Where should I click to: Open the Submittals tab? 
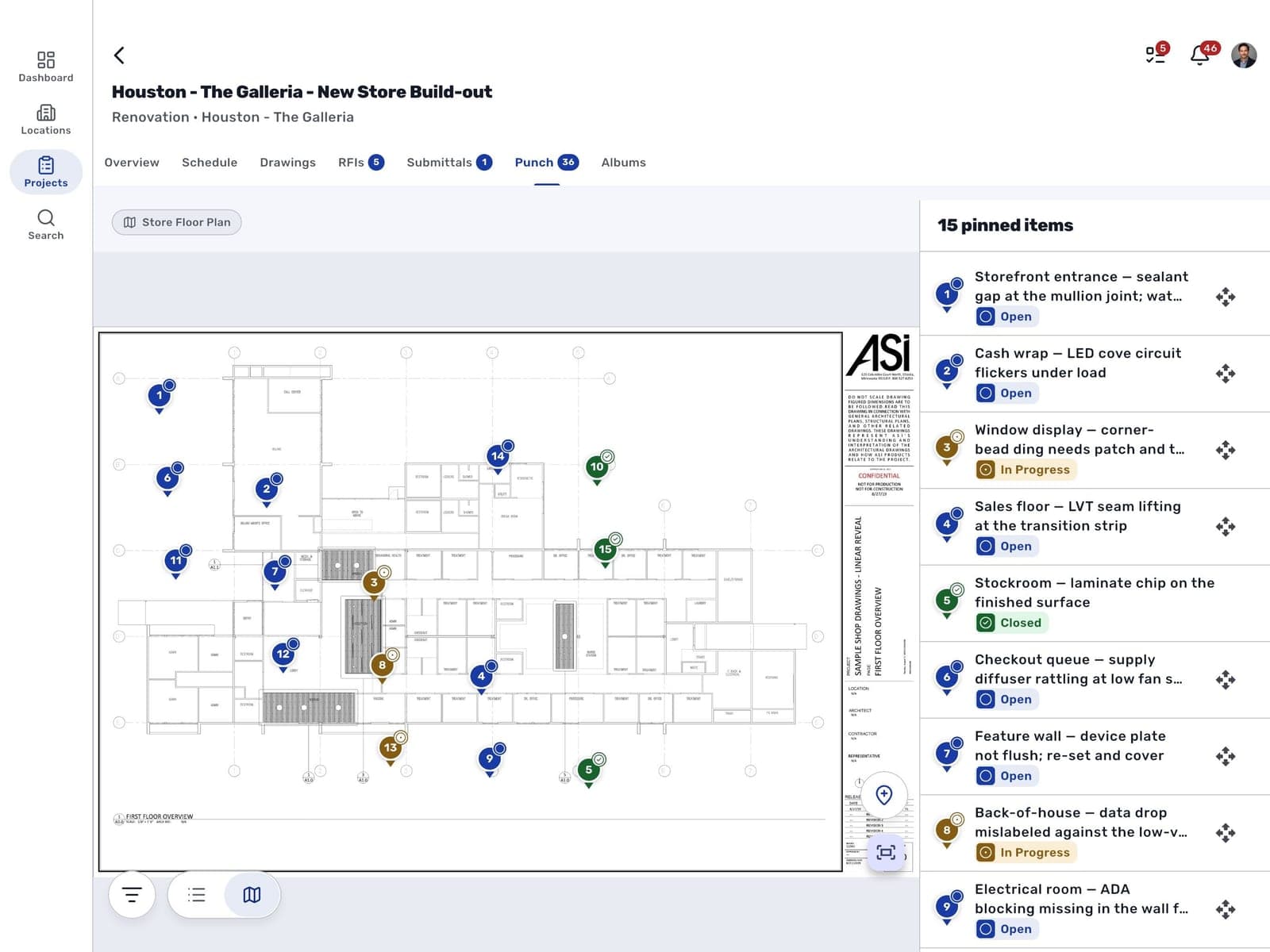tap(449, 163)
